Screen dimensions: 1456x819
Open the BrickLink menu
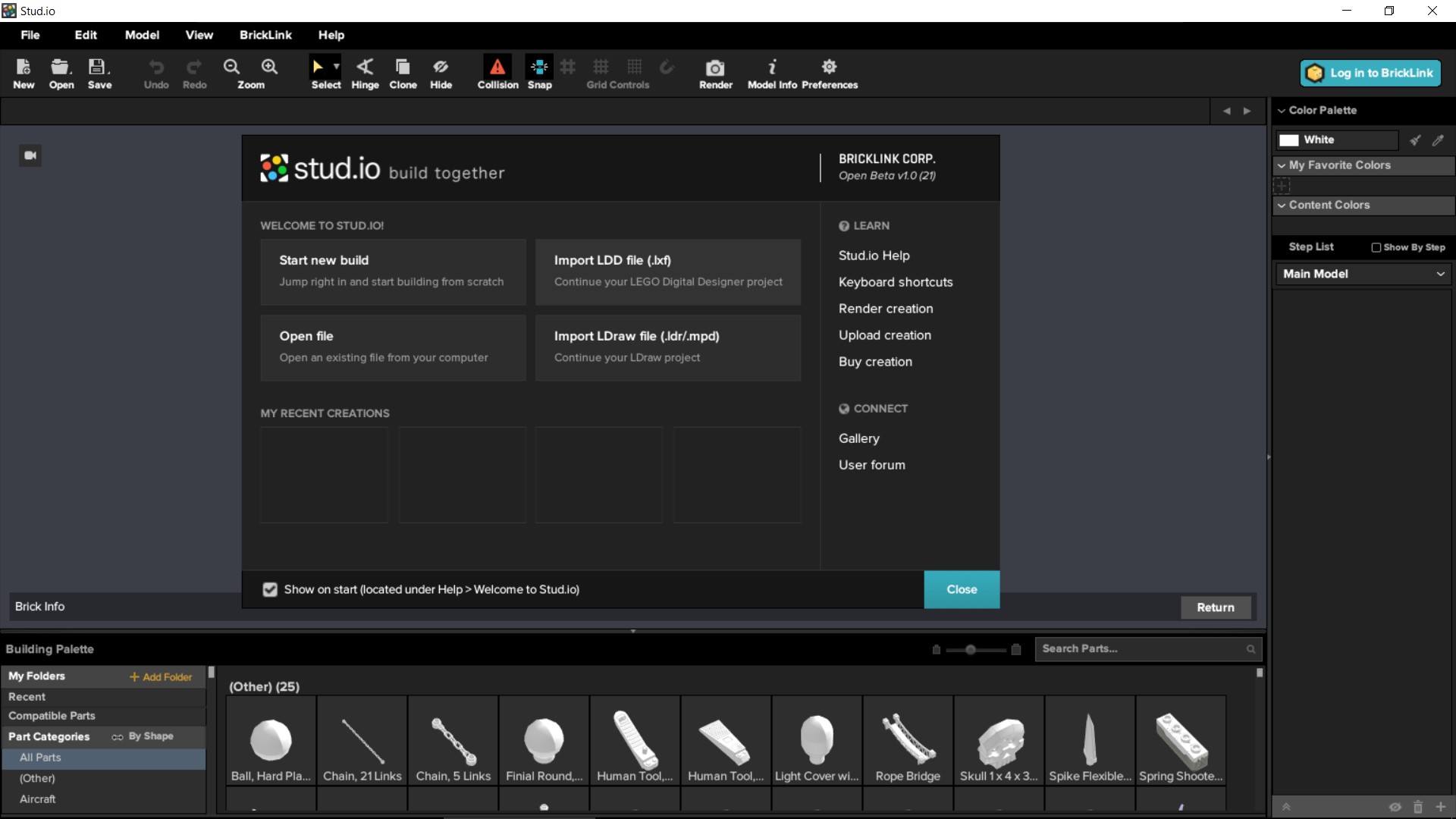[x=265, y=35]
